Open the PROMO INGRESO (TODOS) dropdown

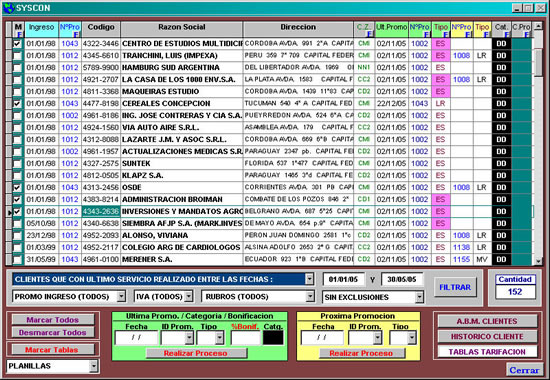coord(121,296)
